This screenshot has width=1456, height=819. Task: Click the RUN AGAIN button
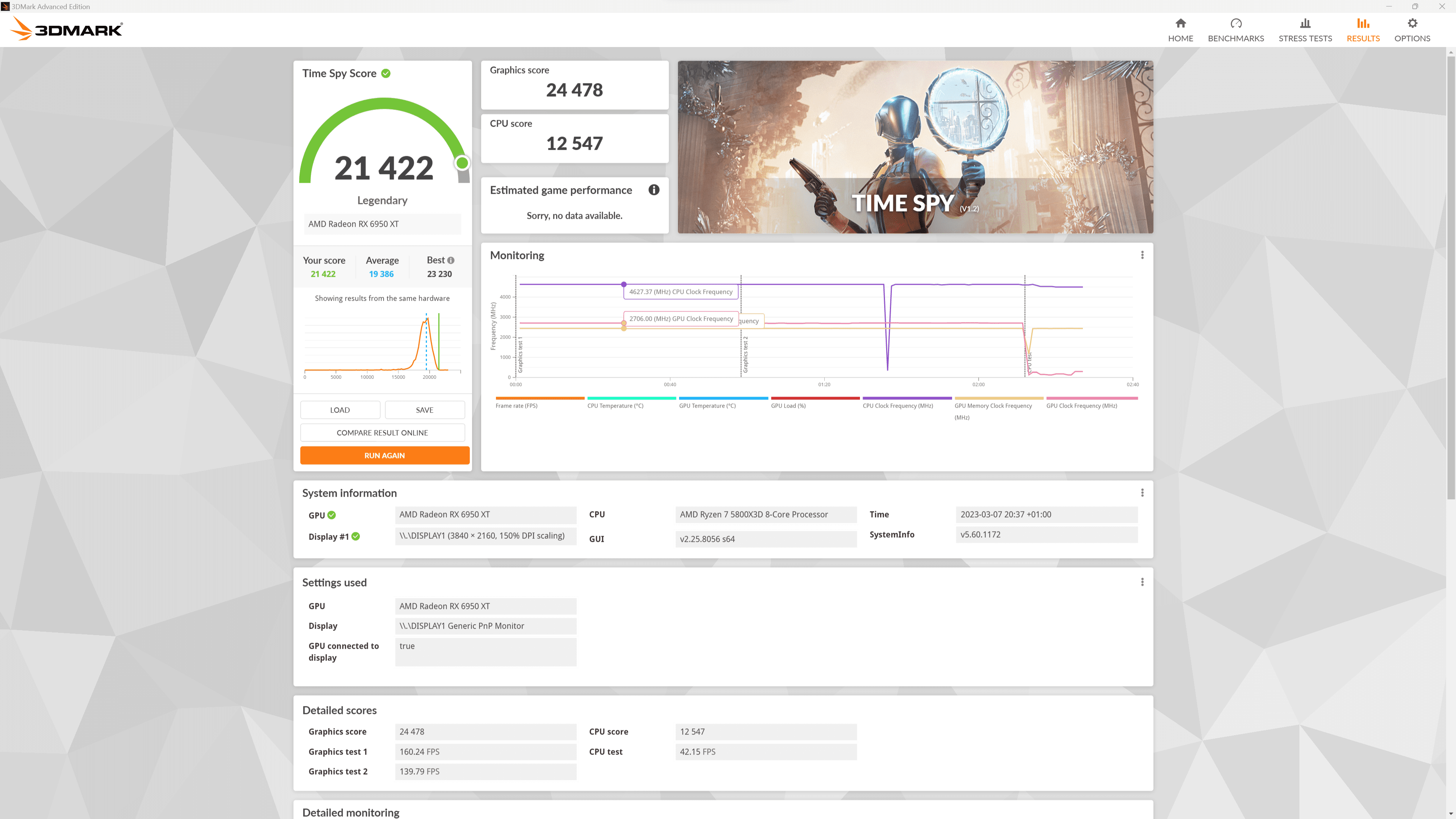(384, 455)
